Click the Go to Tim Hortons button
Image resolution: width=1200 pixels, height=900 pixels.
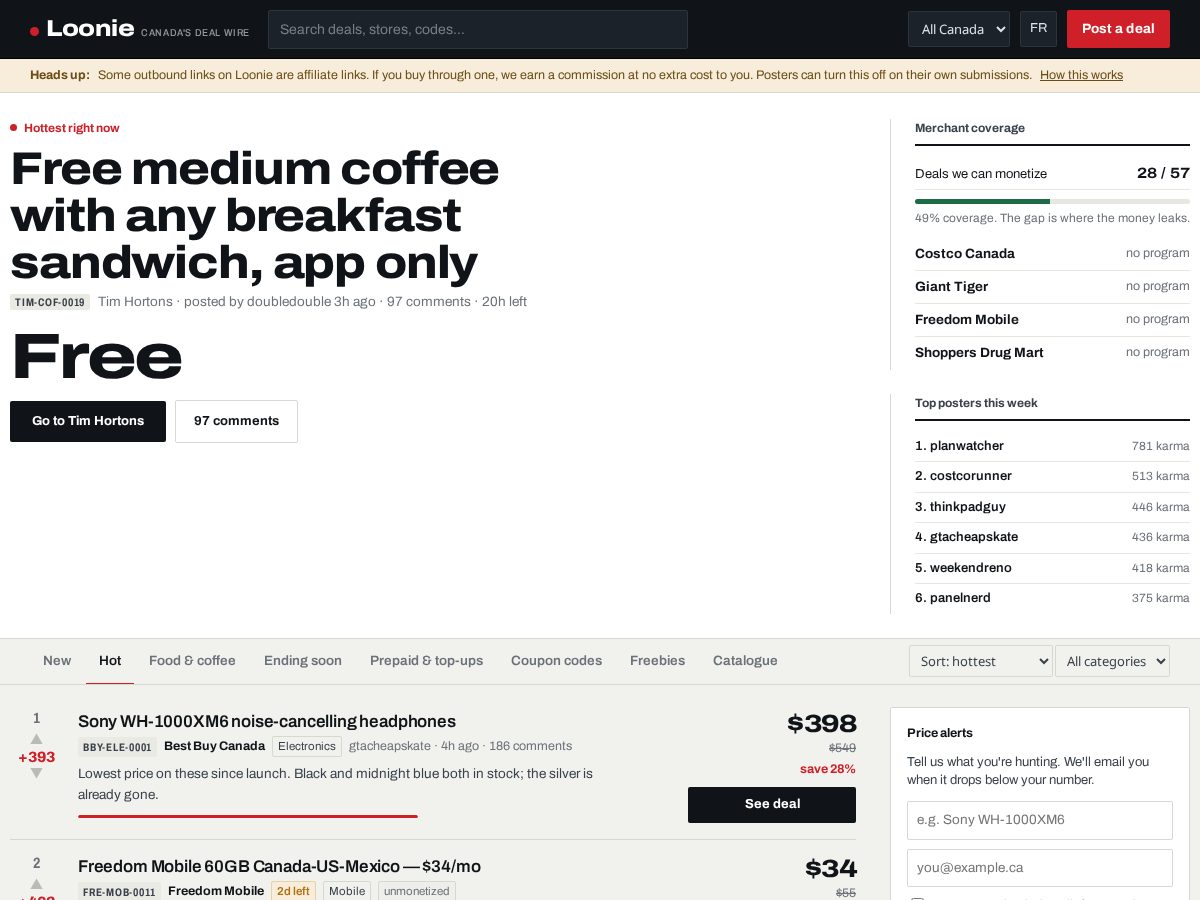click(88, 421)
